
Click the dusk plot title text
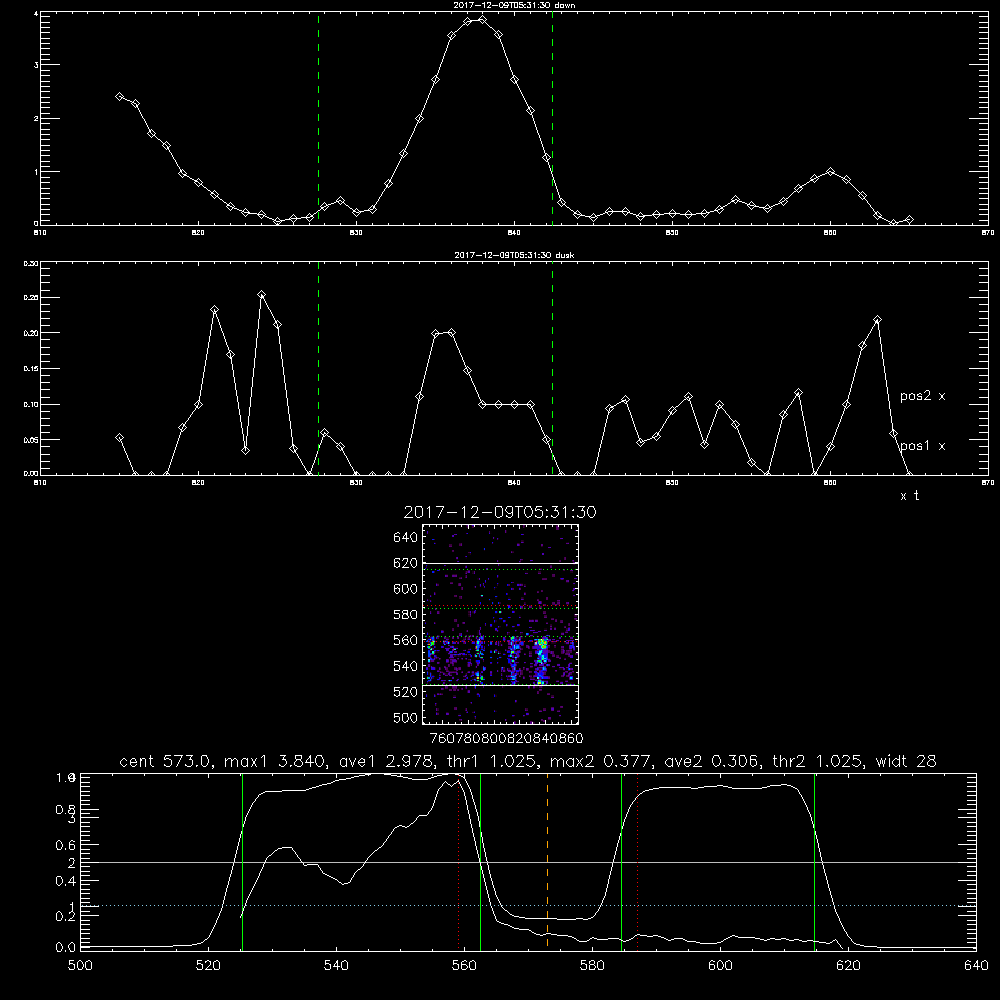(514, 255)
